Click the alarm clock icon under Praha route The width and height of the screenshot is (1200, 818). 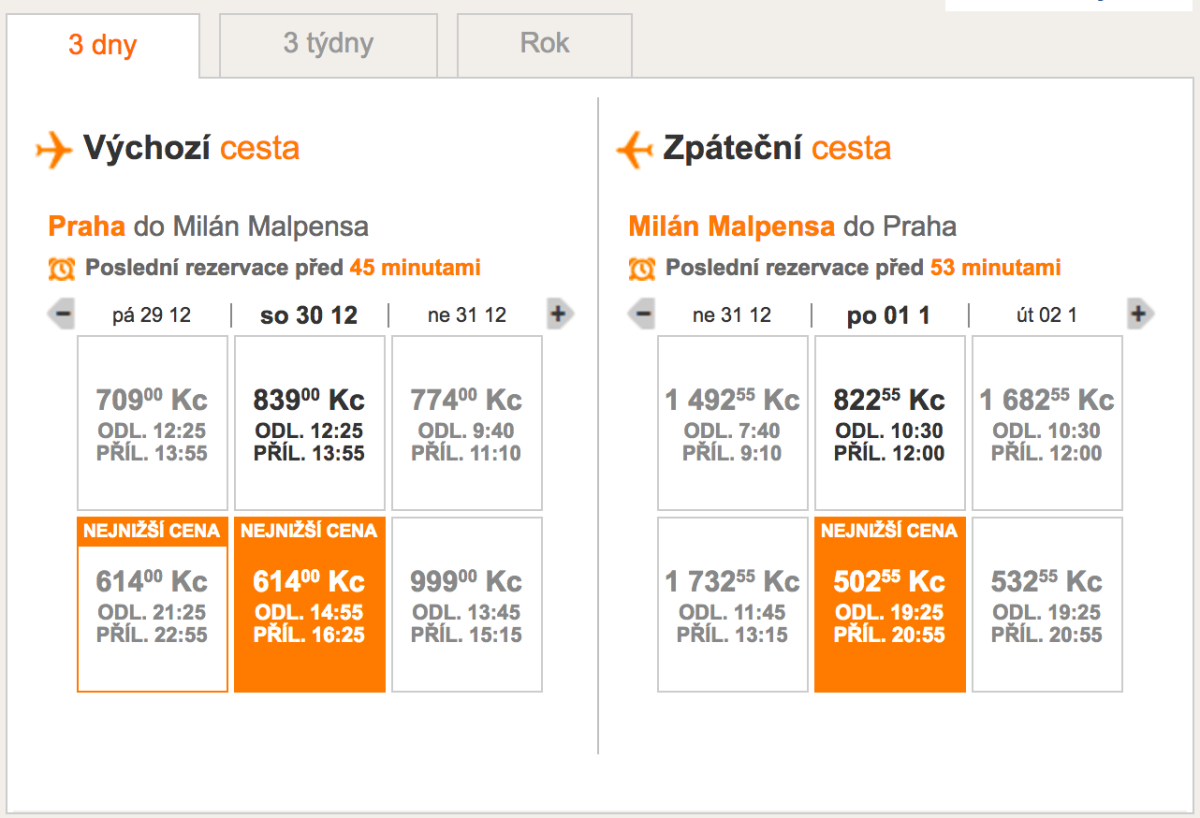[x=61, y=268]
